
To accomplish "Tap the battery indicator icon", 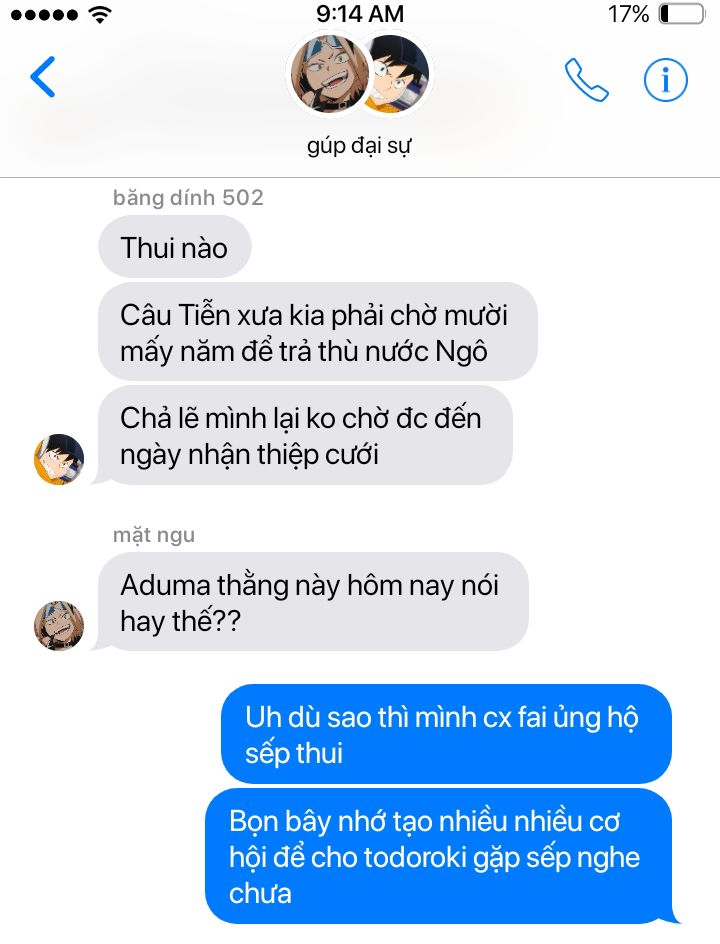I will coord(681,14).
